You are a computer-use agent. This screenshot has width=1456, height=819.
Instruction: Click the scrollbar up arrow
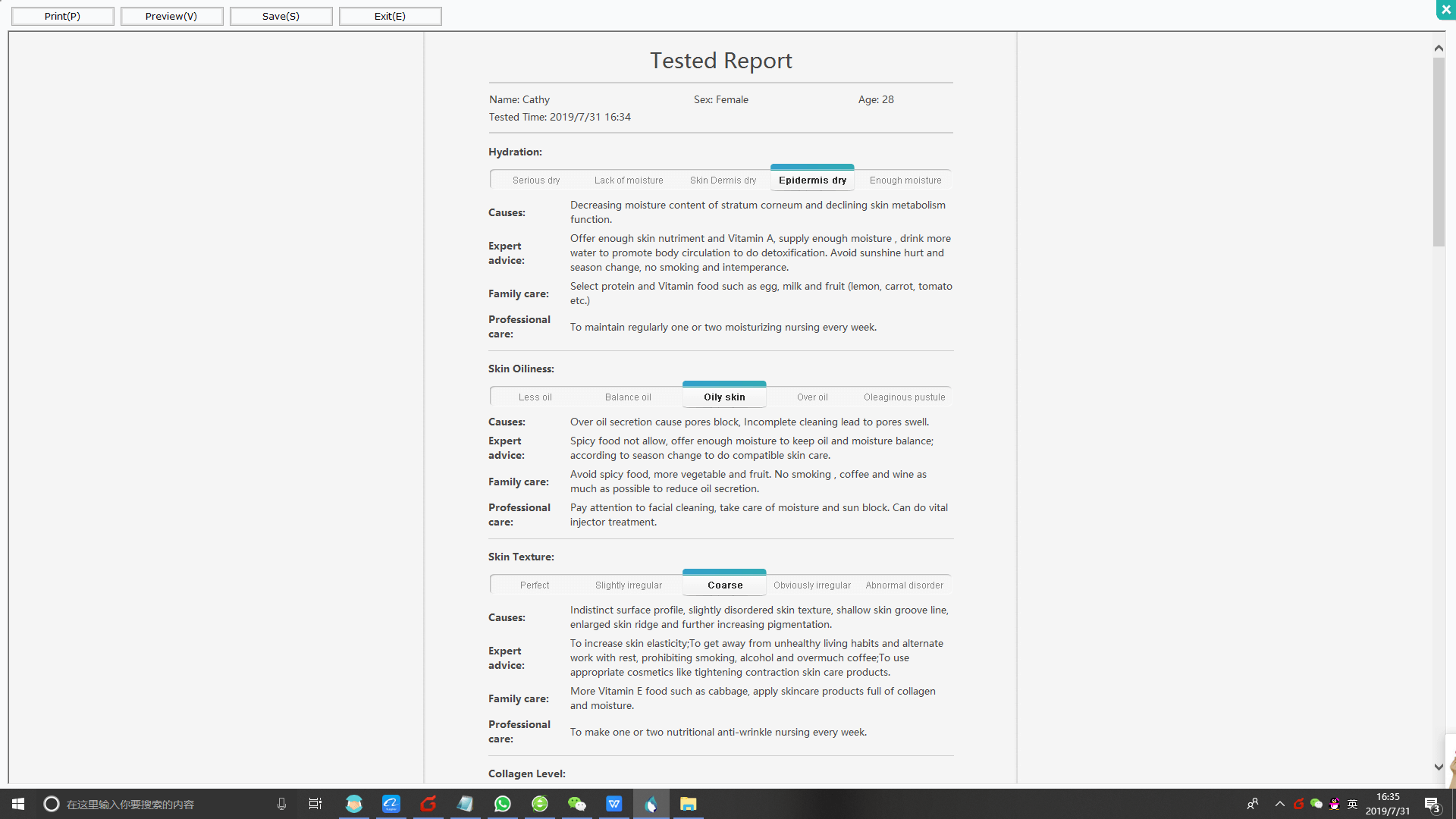click(1439, 48)
